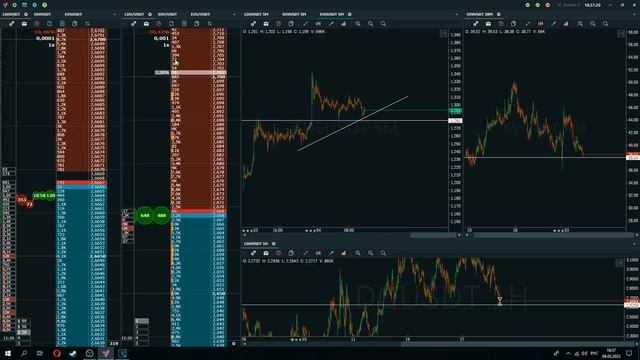
Task: Switch to EOS/USDT tab in second order book
Action: pos(200,14)
